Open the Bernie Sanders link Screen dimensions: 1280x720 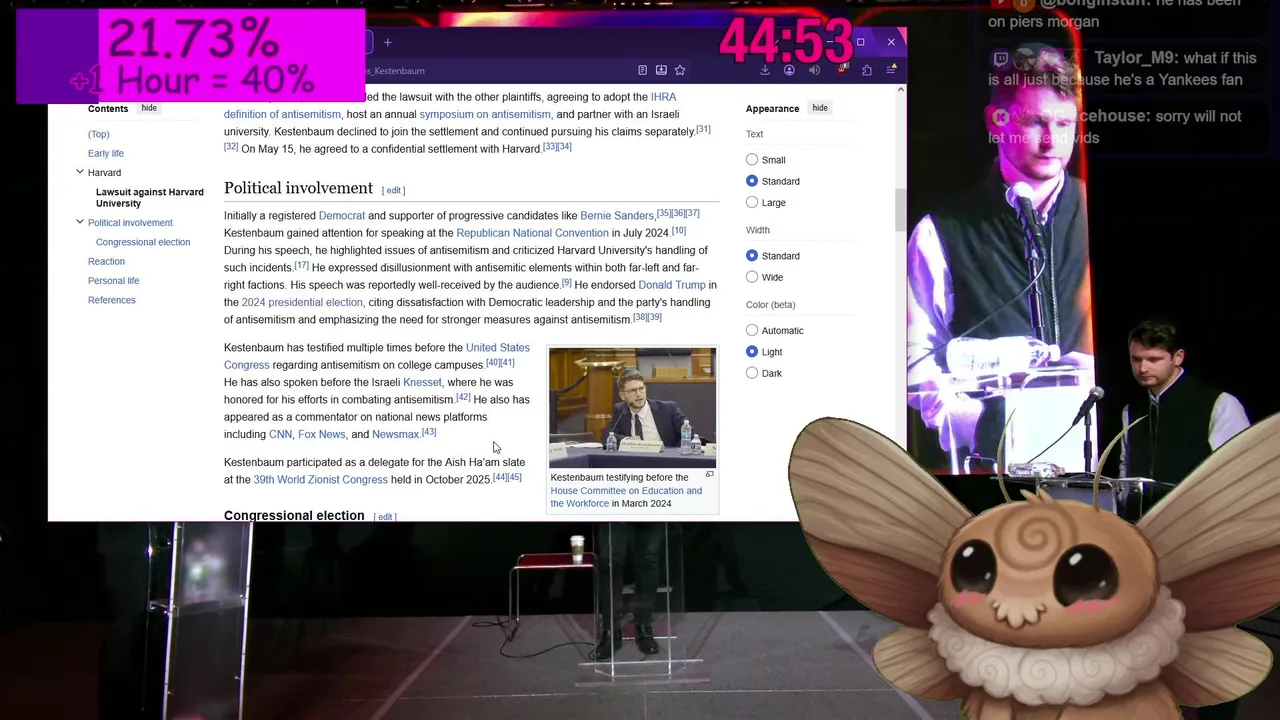click(x=617, y=215)
